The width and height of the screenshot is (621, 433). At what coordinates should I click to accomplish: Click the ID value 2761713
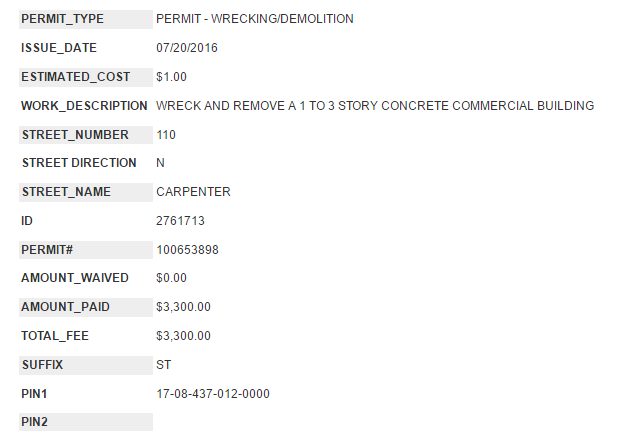(180, 221)
